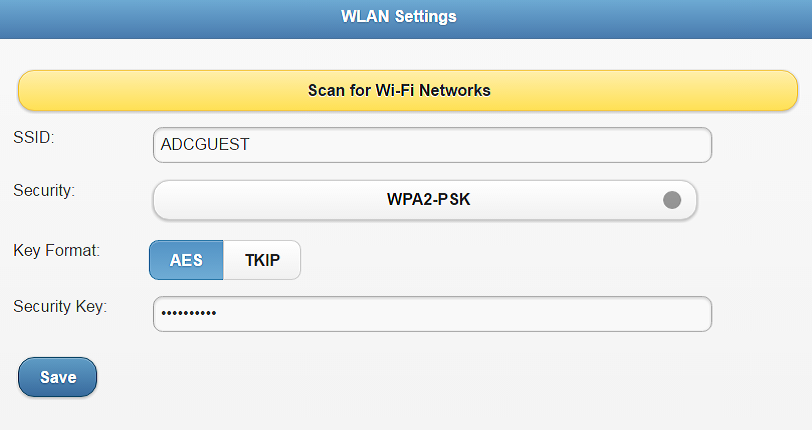Select AES key format
812x430 pixels.
[186, 261]
